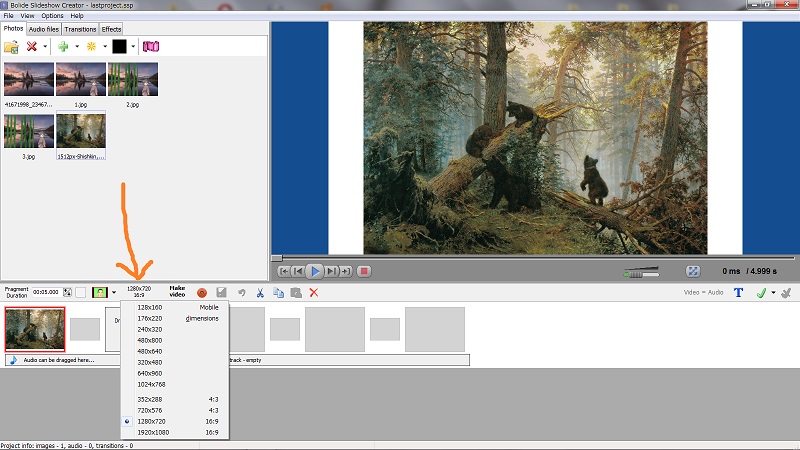800x450 pixels.
Task: Click the fullscreen preview icon
Action: pos(692,271)
